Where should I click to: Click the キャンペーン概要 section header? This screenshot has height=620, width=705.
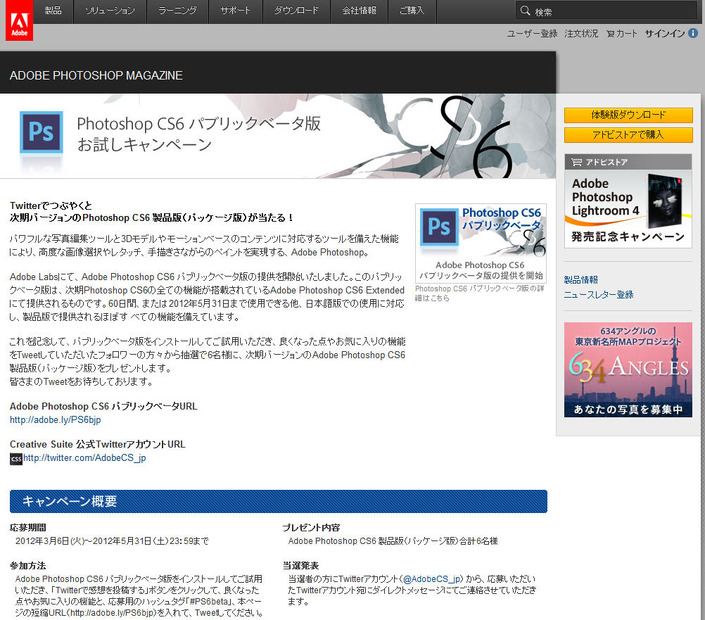[x=278, y=501]
